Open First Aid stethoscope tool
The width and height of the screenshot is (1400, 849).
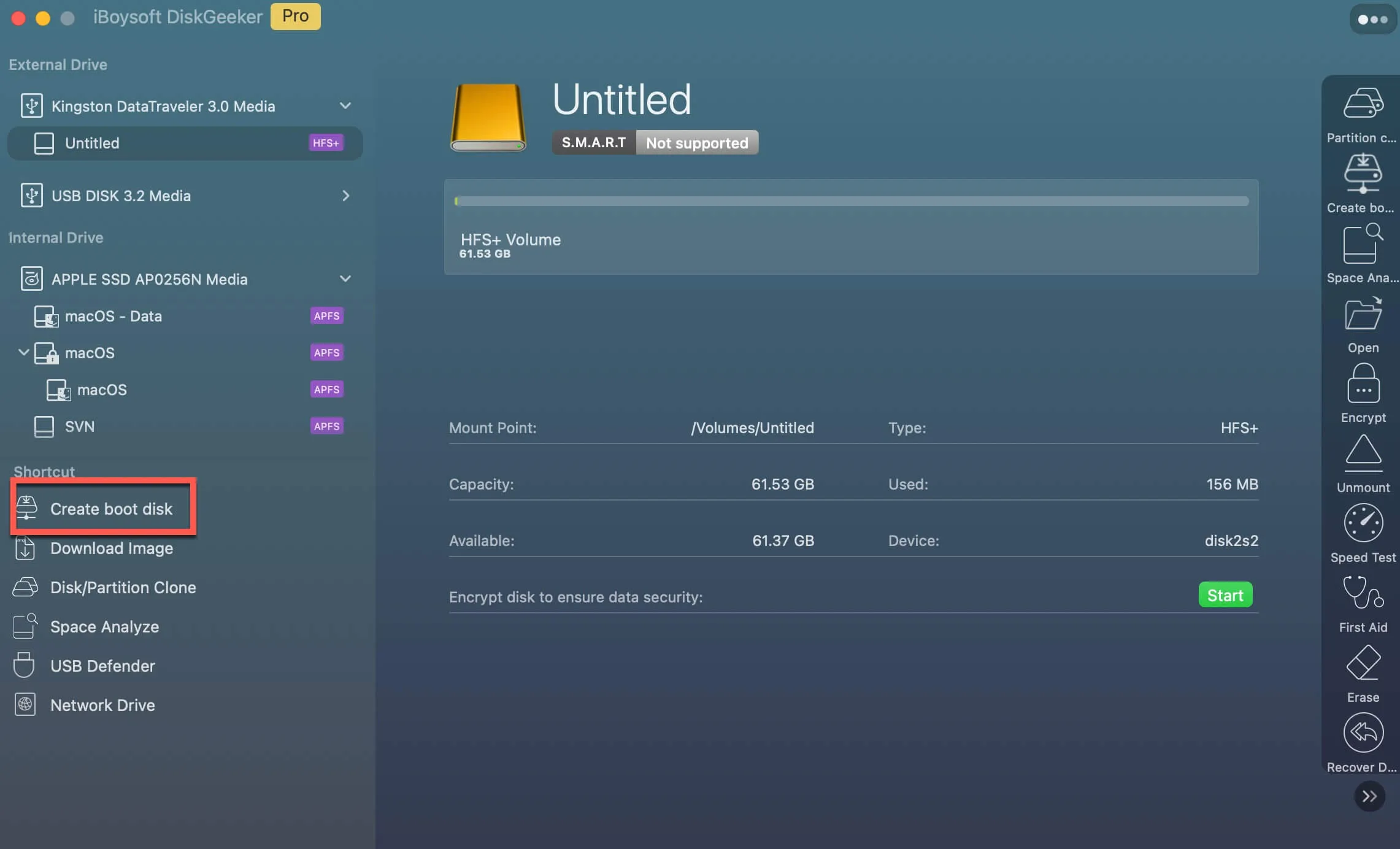coord(1363,593)
